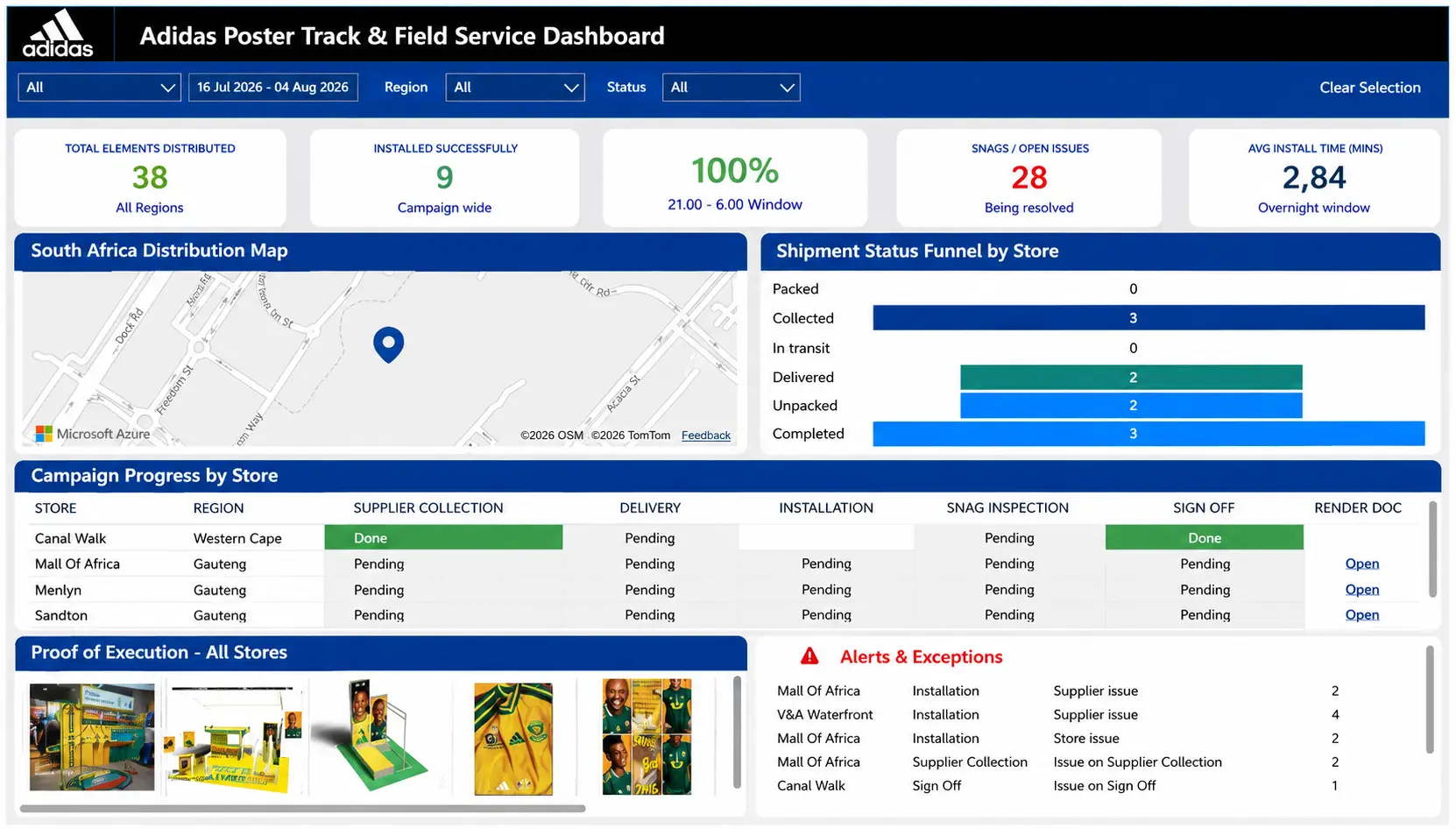
Task: Select the Sandton store name
Action: (61, 616)
